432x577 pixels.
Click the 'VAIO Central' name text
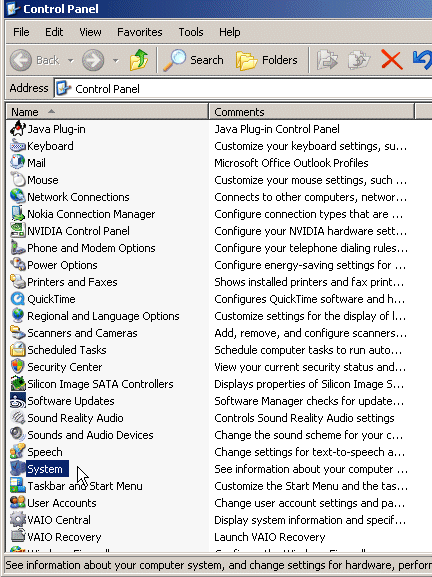pos(59,520)
